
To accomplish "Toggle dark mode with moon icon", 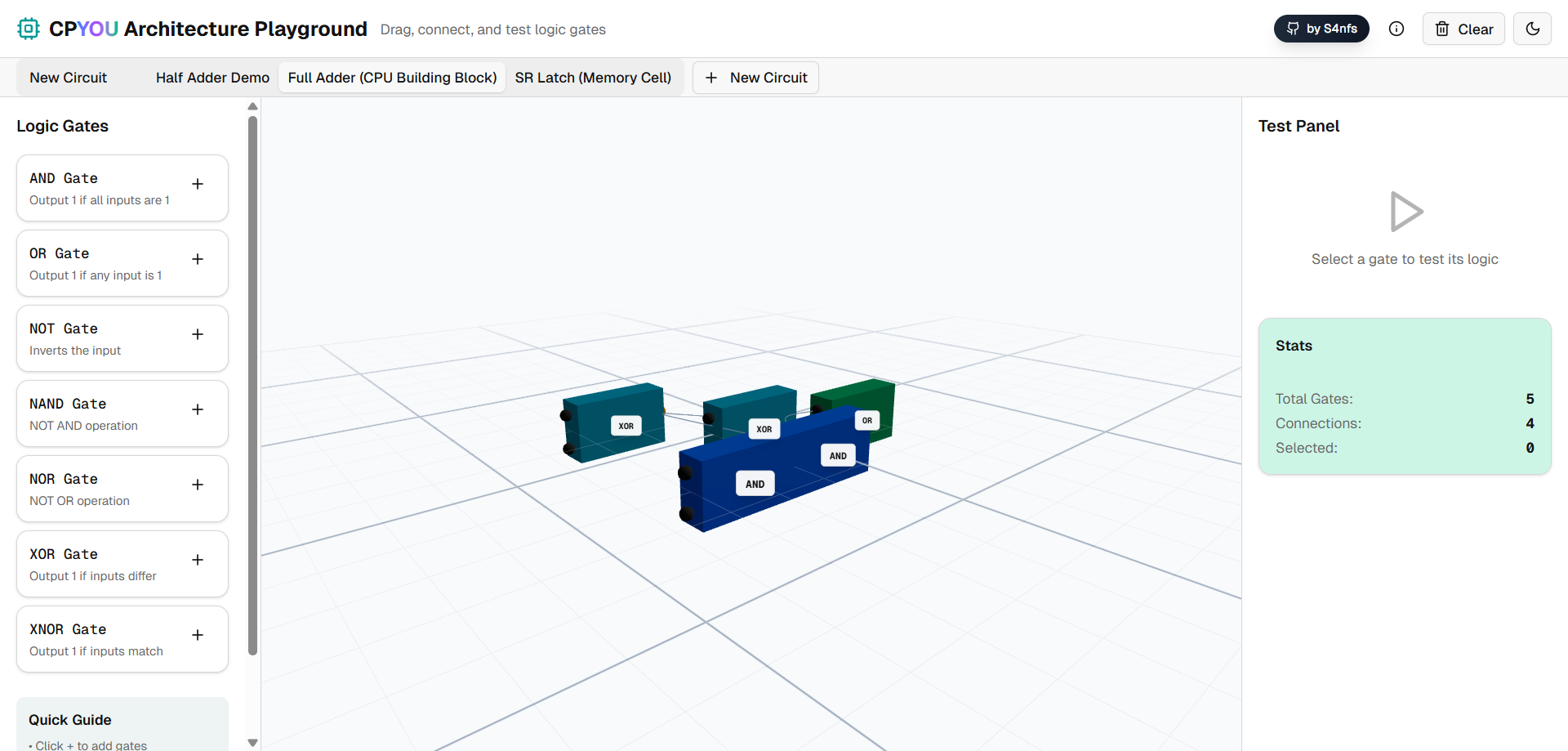I will [x=1532, y=29].
